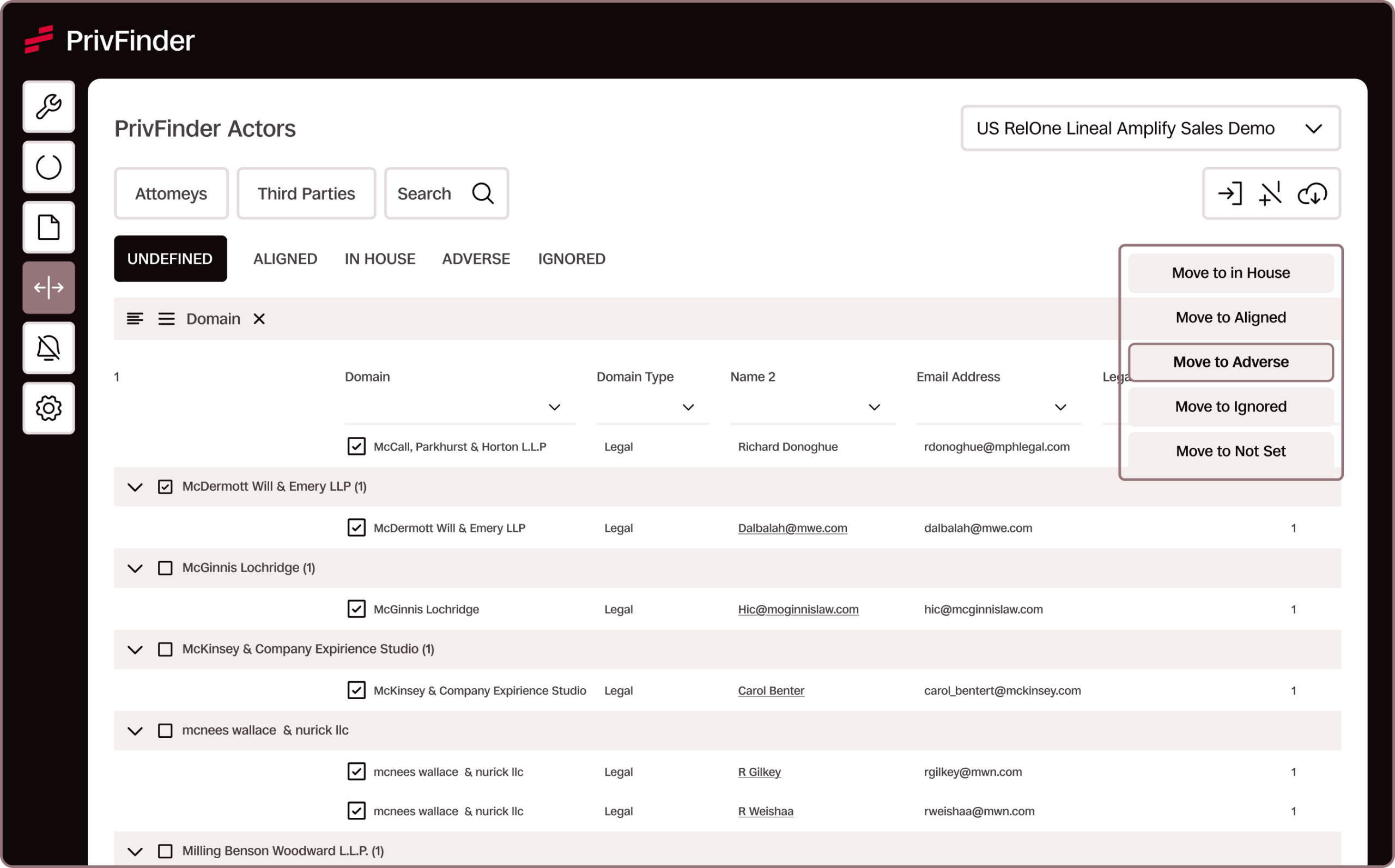
Task: Click the circular refresh sidebar icon
Action: (x=48, y=167)
